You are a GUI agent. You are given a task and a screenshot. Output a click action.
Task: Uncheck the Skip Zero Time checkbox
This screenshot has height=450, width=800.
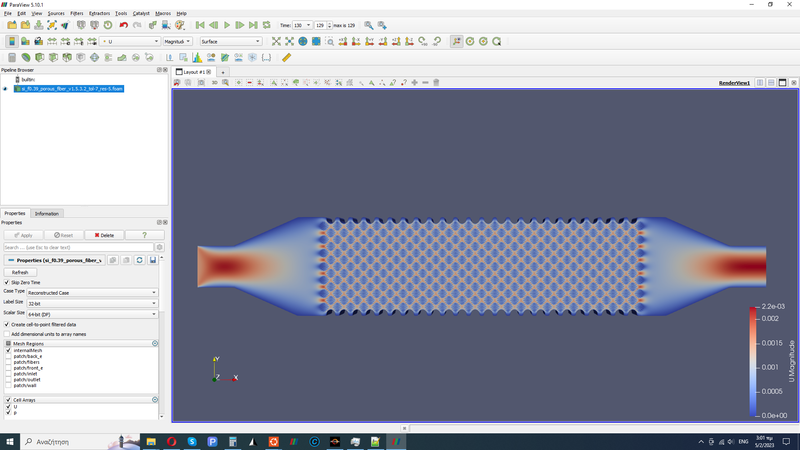click(7, 282)
